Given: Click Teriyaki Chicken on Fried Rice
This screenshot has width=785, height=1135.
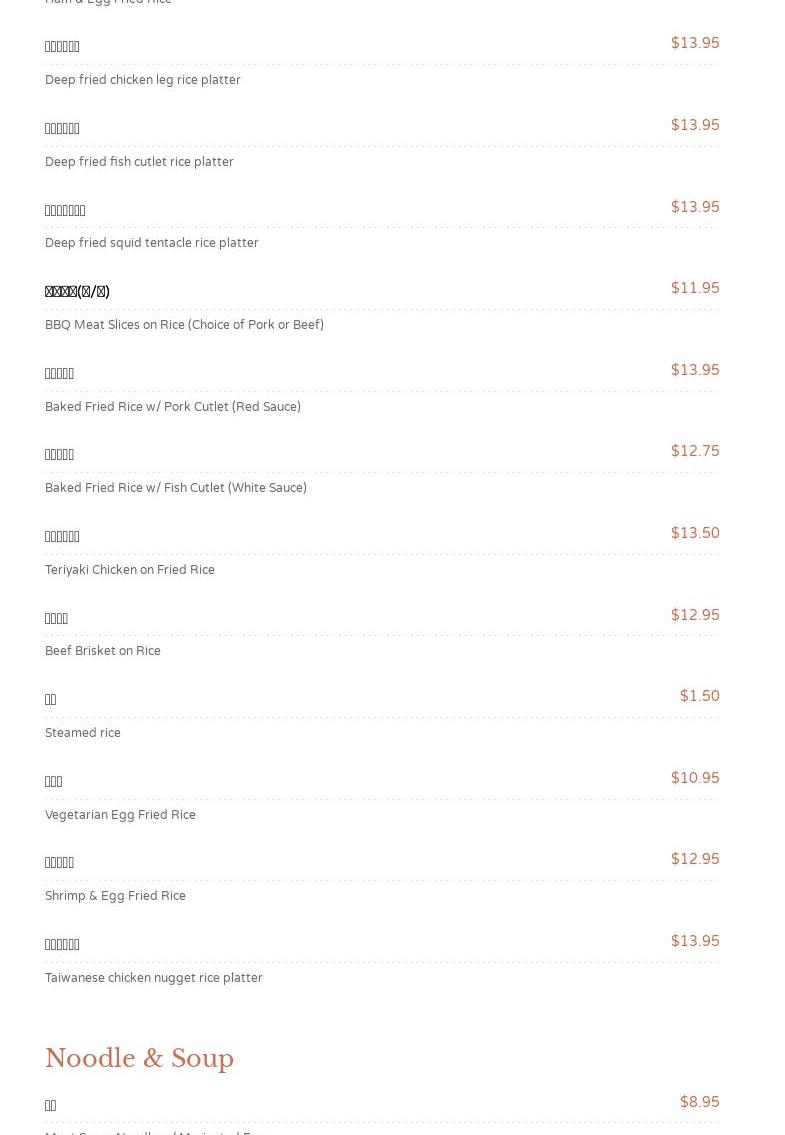Looking at the screenshot, I should tap(129, 570).
